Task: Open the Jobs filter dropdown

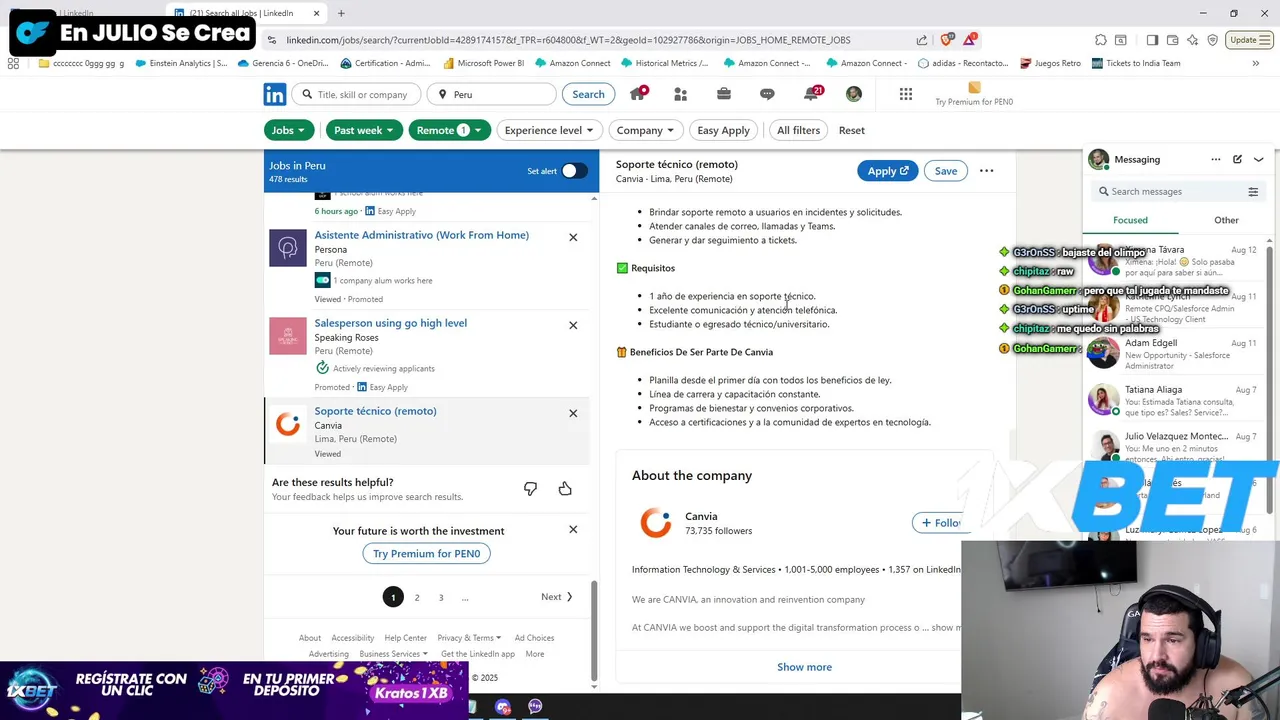Action: pos(290,130)
